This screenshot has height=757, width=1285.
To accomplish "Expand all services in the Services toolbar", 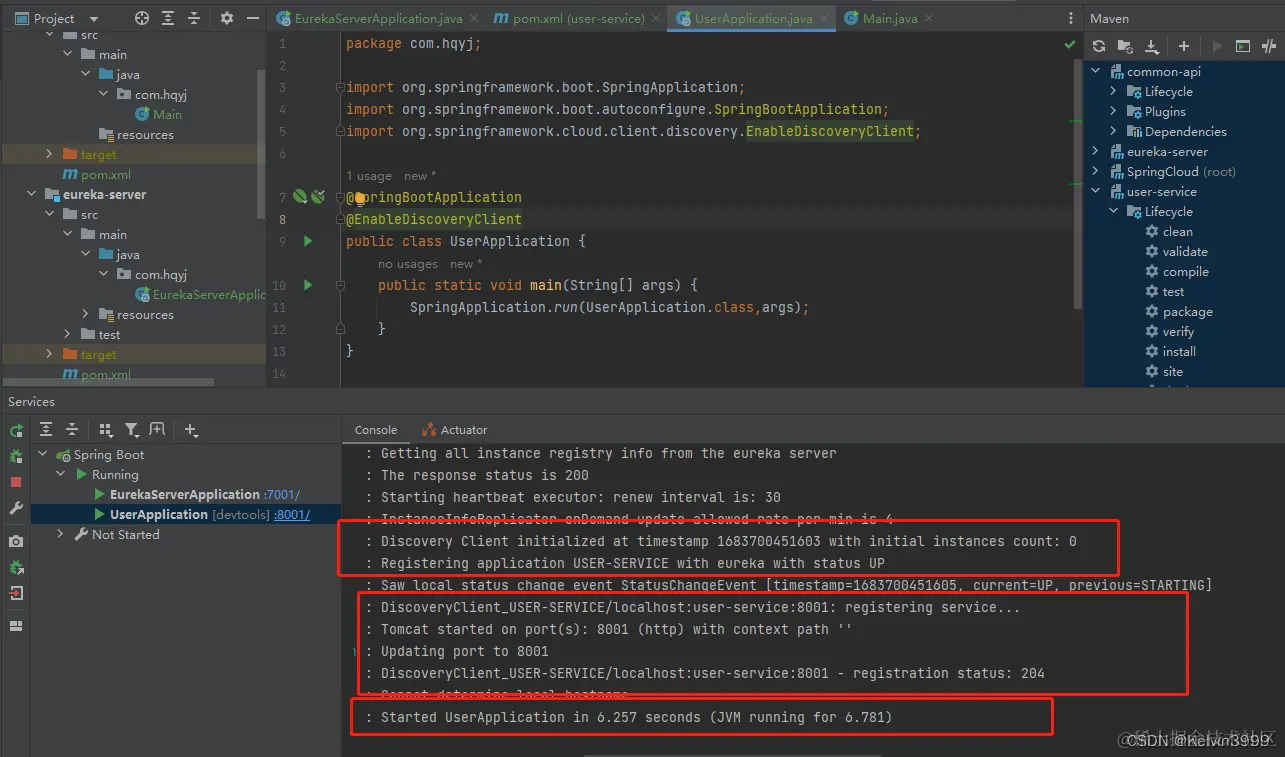I will tap(46, 430).
